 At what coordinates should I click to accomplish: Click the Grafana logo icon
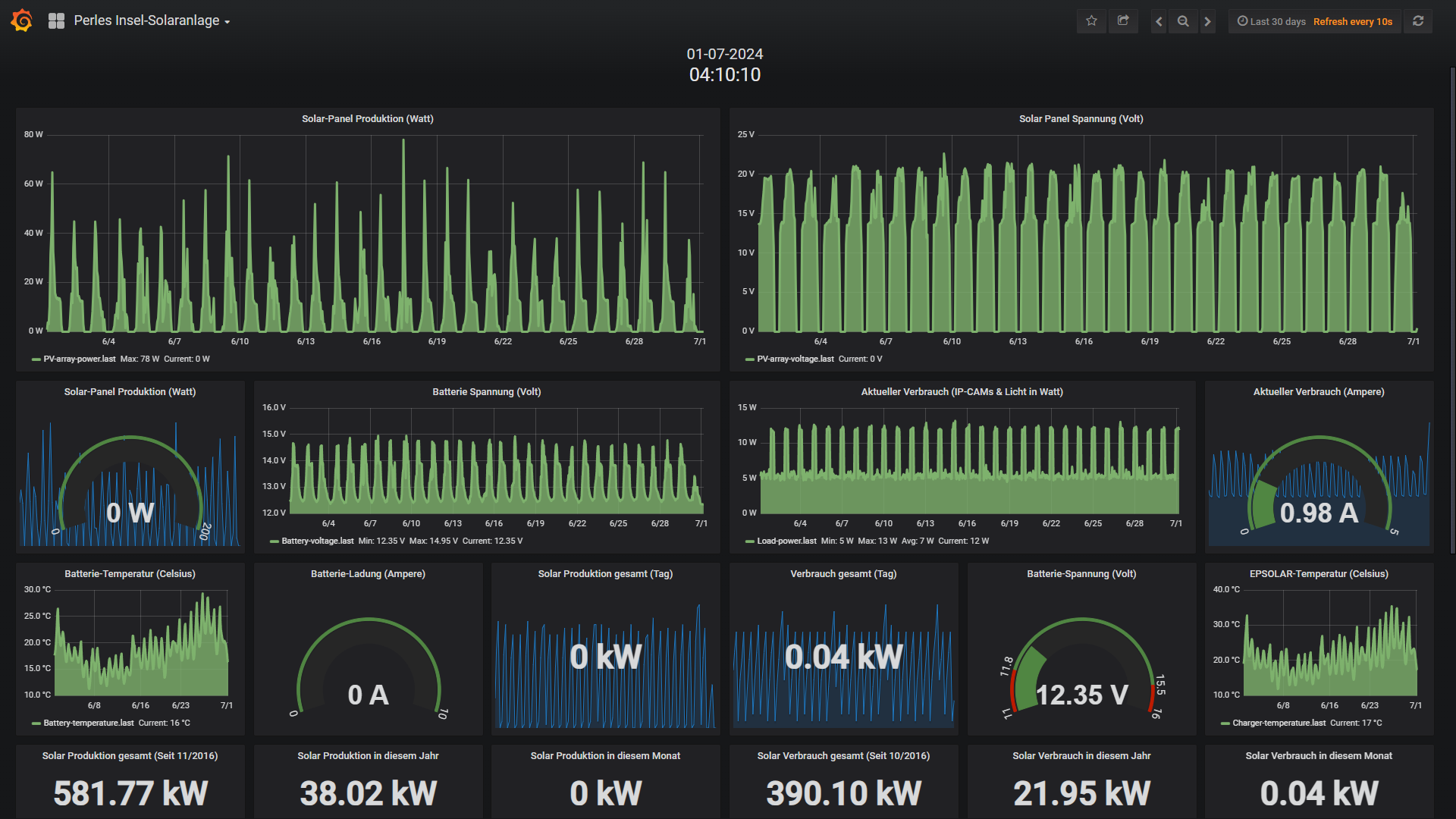[x=22, y=20]
